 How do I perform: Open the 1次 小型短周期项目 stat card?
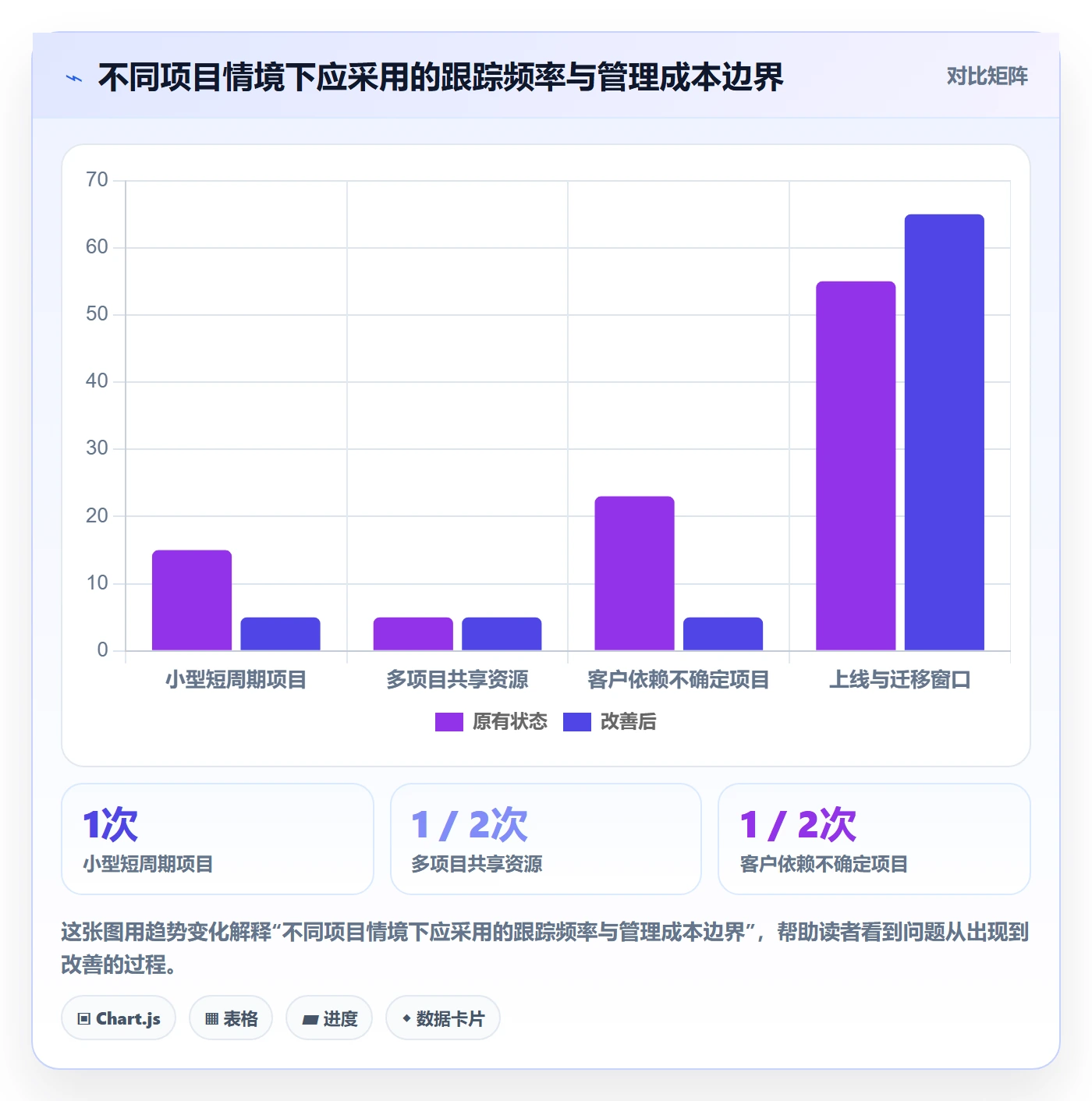tap(218, 839)
